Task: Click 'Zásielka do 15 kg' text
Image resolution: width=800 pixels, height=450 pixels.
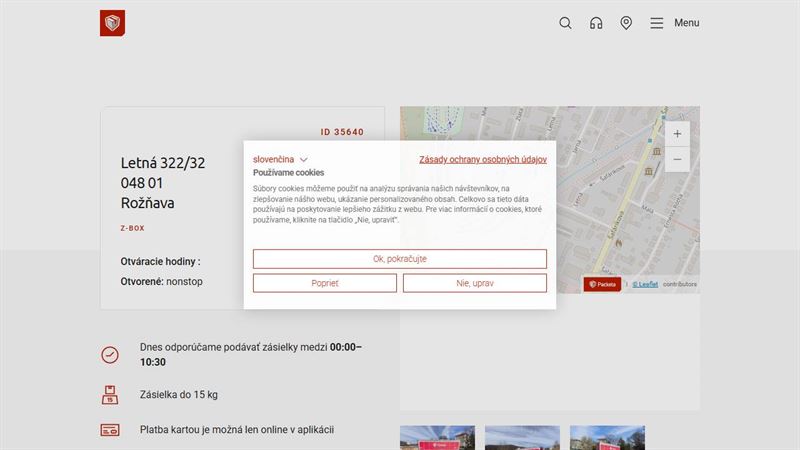Action: pos(179,394)
